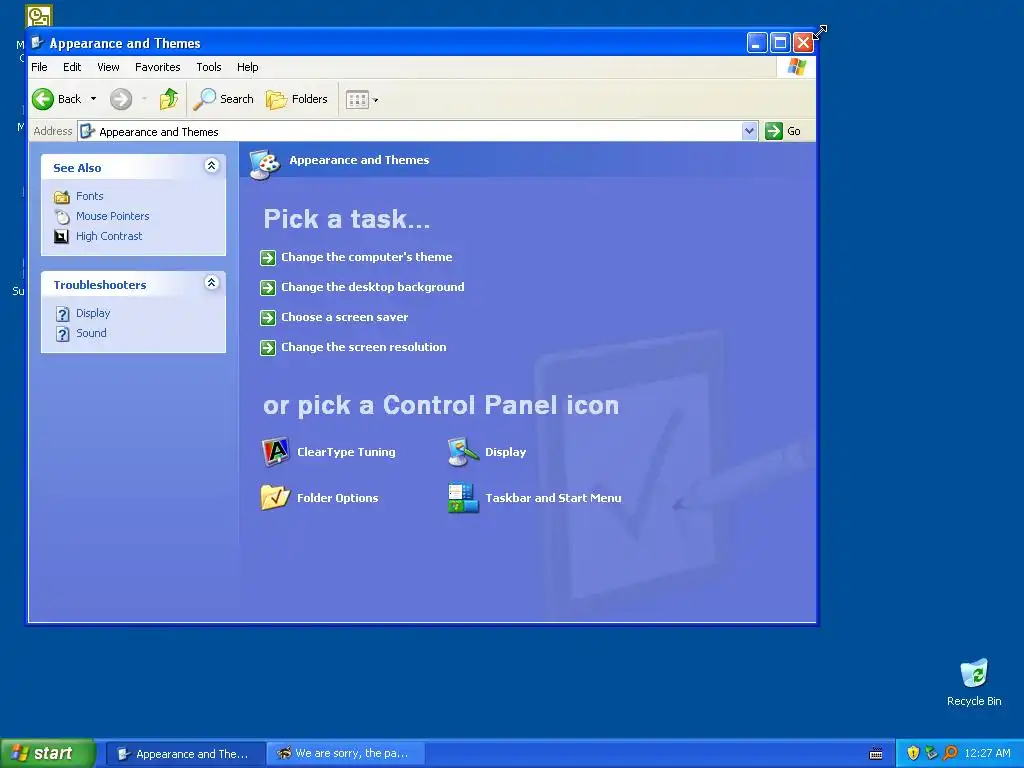This screenshot has height=768, width=1024.
Task: Click the Fonts link text
Action: (89, 196)
